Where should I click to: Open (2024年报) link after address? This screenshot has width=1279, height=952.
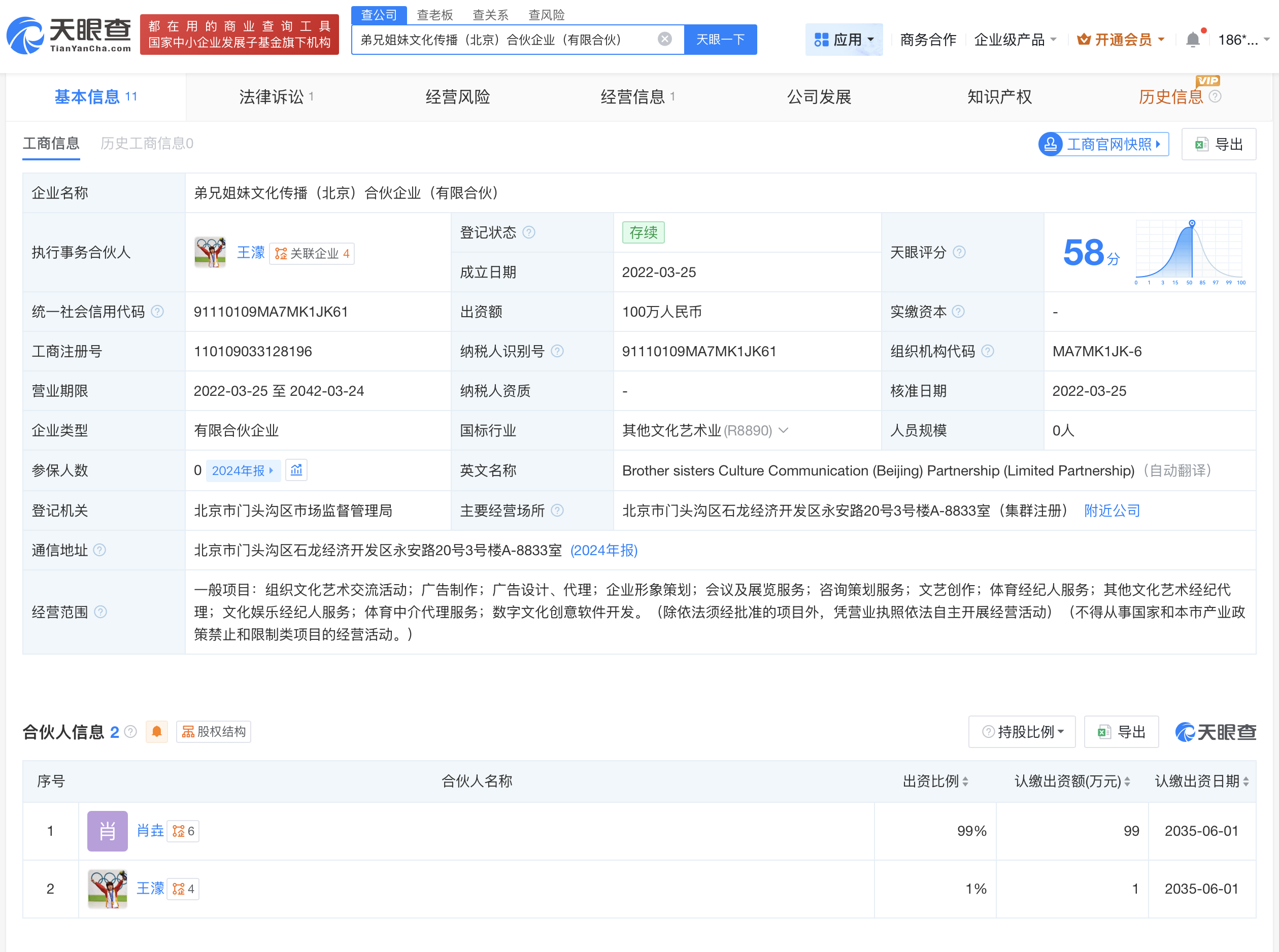click(x=603, y=550)
